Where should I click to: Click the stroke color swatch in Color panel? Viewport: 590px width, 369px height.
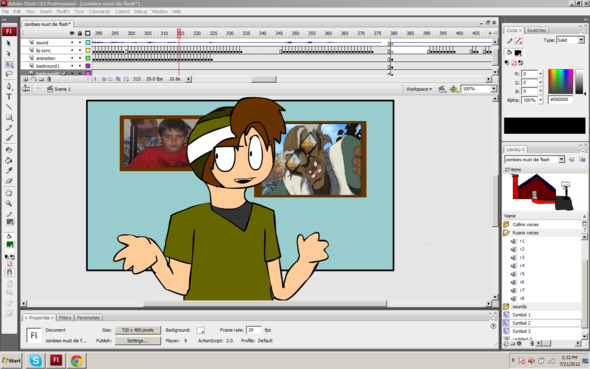coord(519,41)
